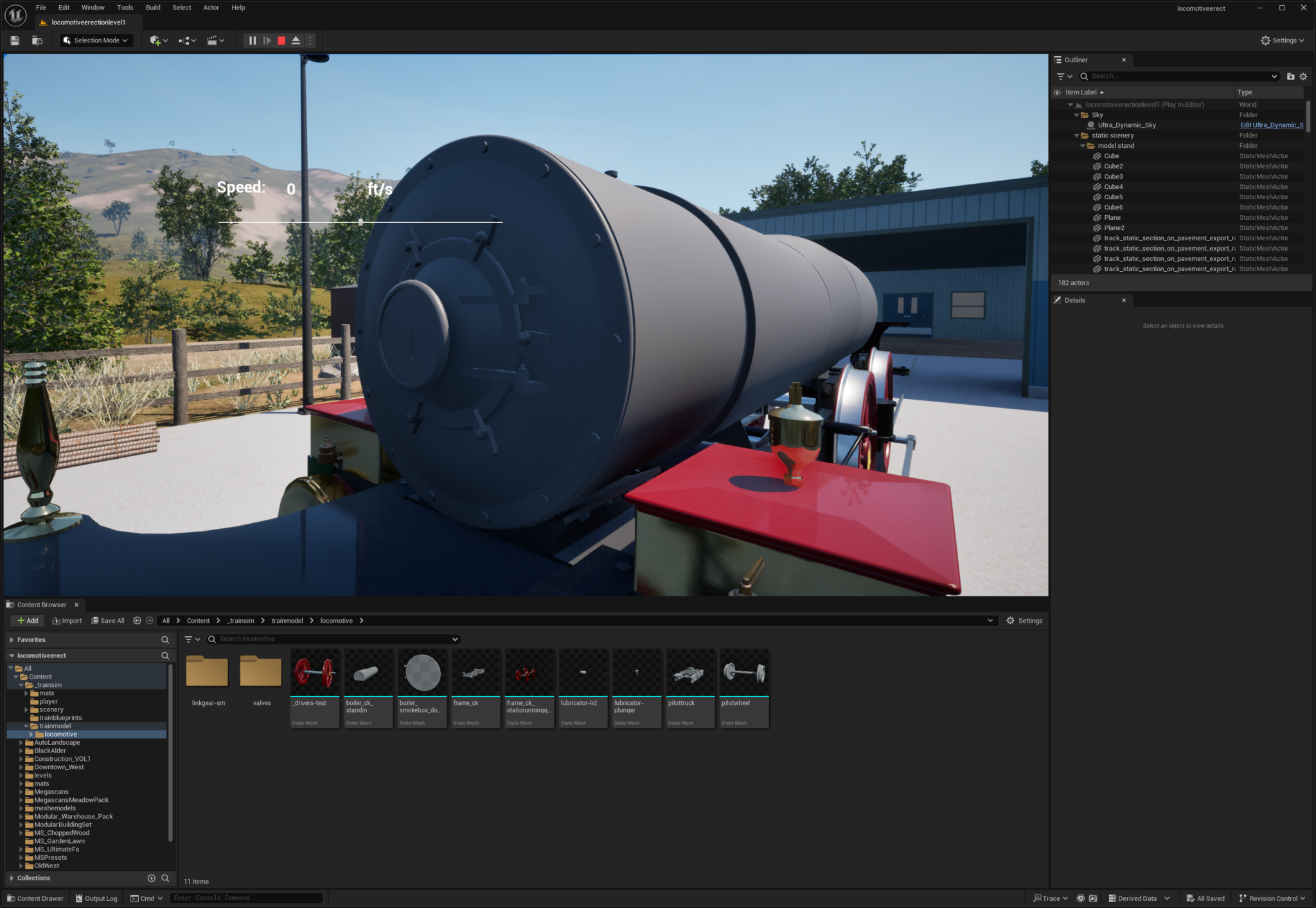Viewport: 1316px width, 908px height.
Task: Click the Blueprints icon in the toolbar
Action: click(x=185, y=40)
